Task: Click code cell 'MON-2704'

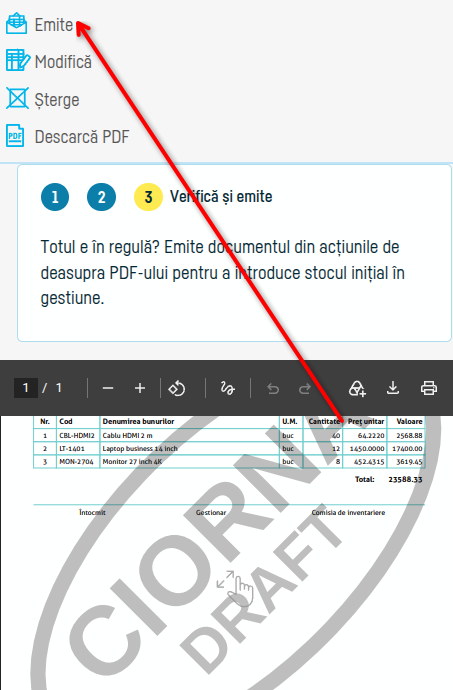Action: point(76,462)
